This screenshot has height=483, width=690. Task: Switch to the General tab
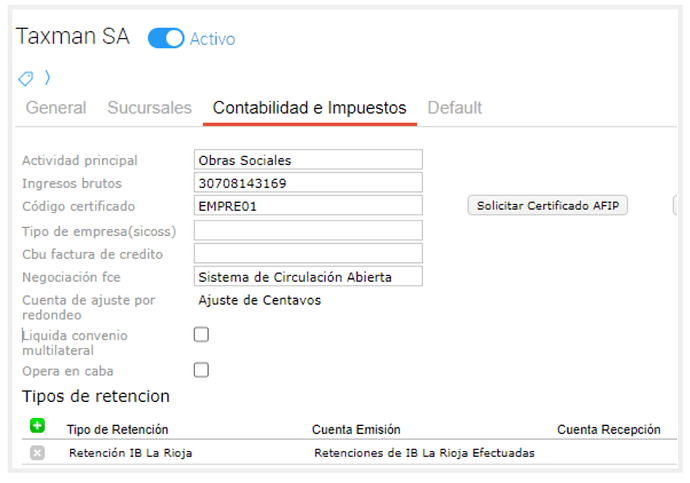click(56, 108)
